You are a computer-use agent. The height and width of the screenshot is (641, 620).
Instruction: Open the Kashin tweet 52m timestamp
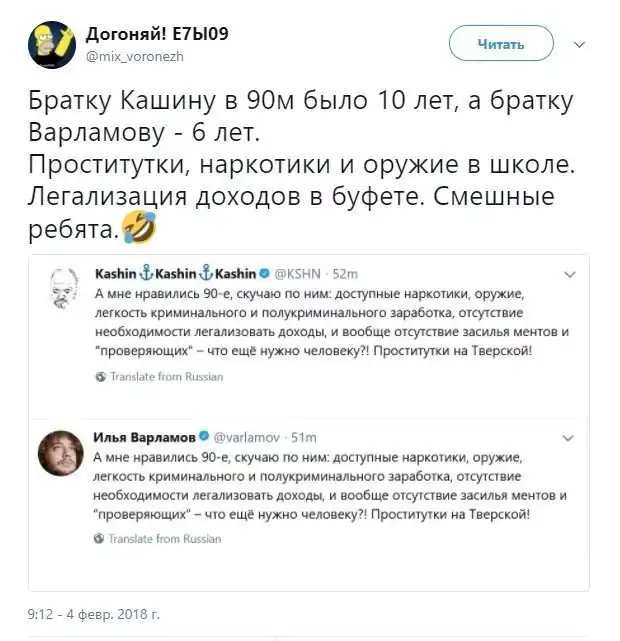[345, 274]
